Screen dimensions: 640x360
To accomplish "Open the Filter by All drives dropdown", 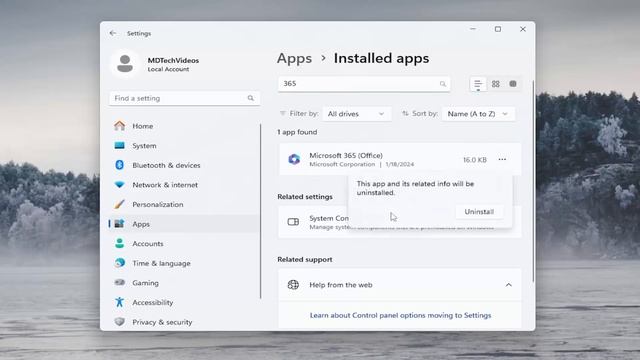I will coord(357,114).
